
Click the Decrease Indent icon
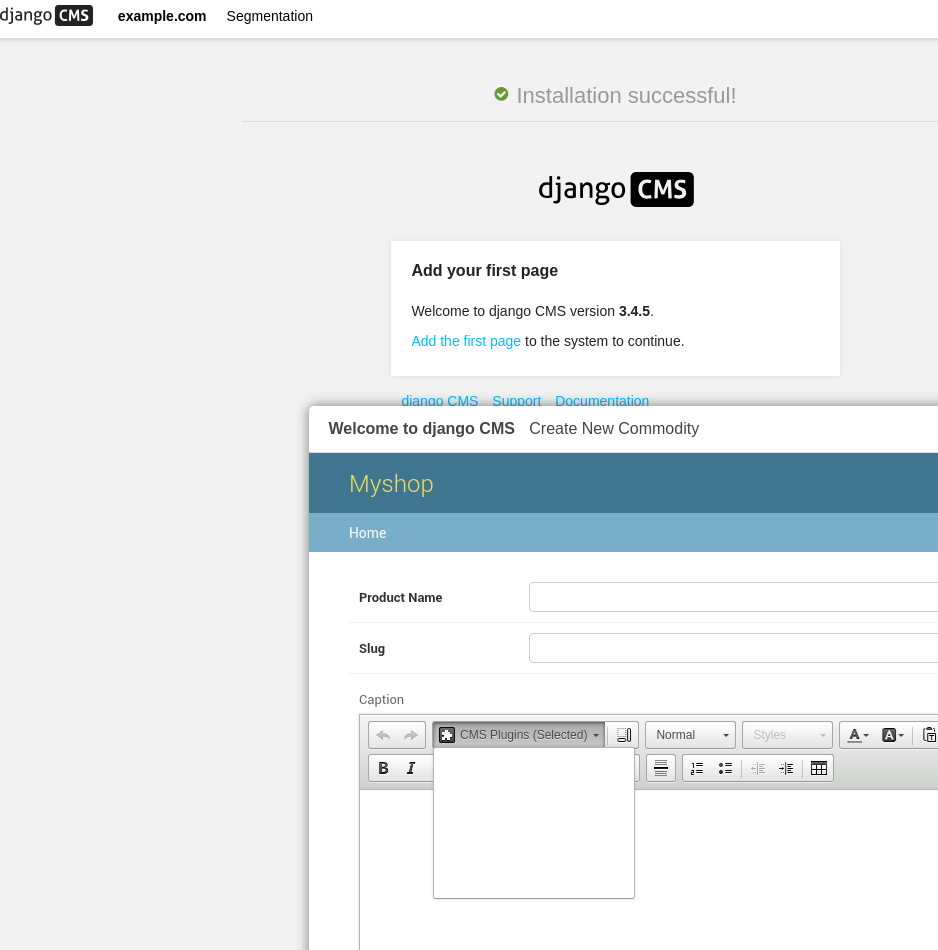[758, 768]
